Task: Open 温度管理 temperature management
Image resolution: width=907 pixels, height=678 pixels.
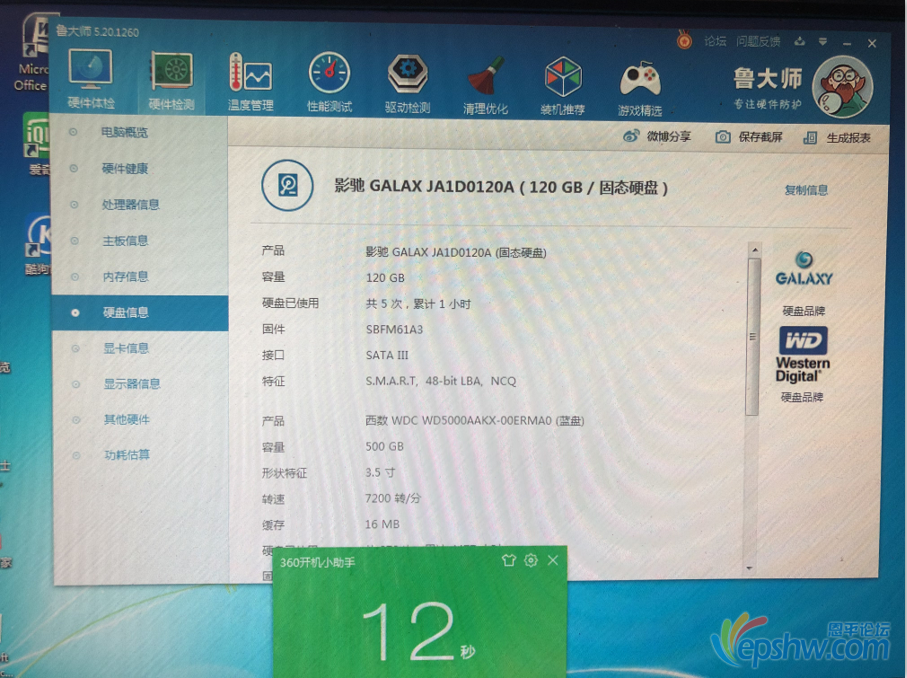Action: [250, 82]
